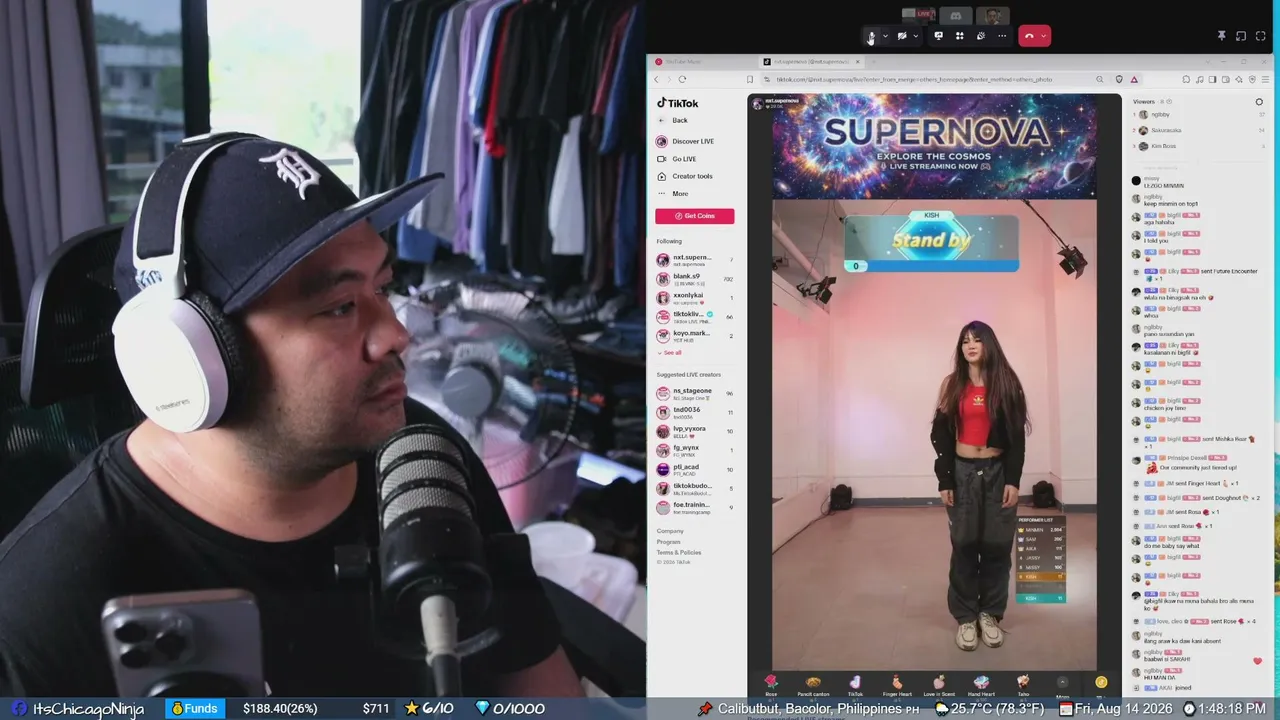This screenshot has height=720, width=1280.
Task: Open Creator tools in the sidebar
Action: (684, 176)
